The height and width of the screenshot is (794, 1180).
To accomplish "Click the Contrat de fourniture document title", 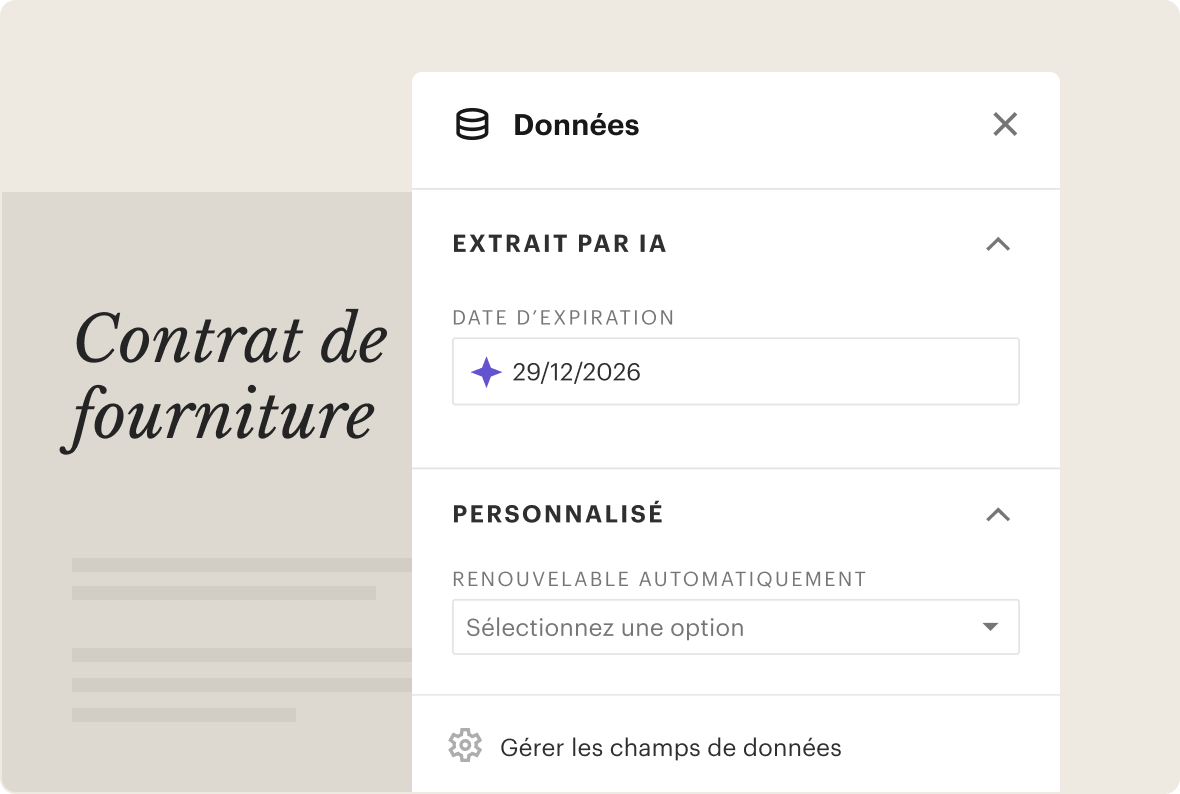I will [x=225, y=377].
